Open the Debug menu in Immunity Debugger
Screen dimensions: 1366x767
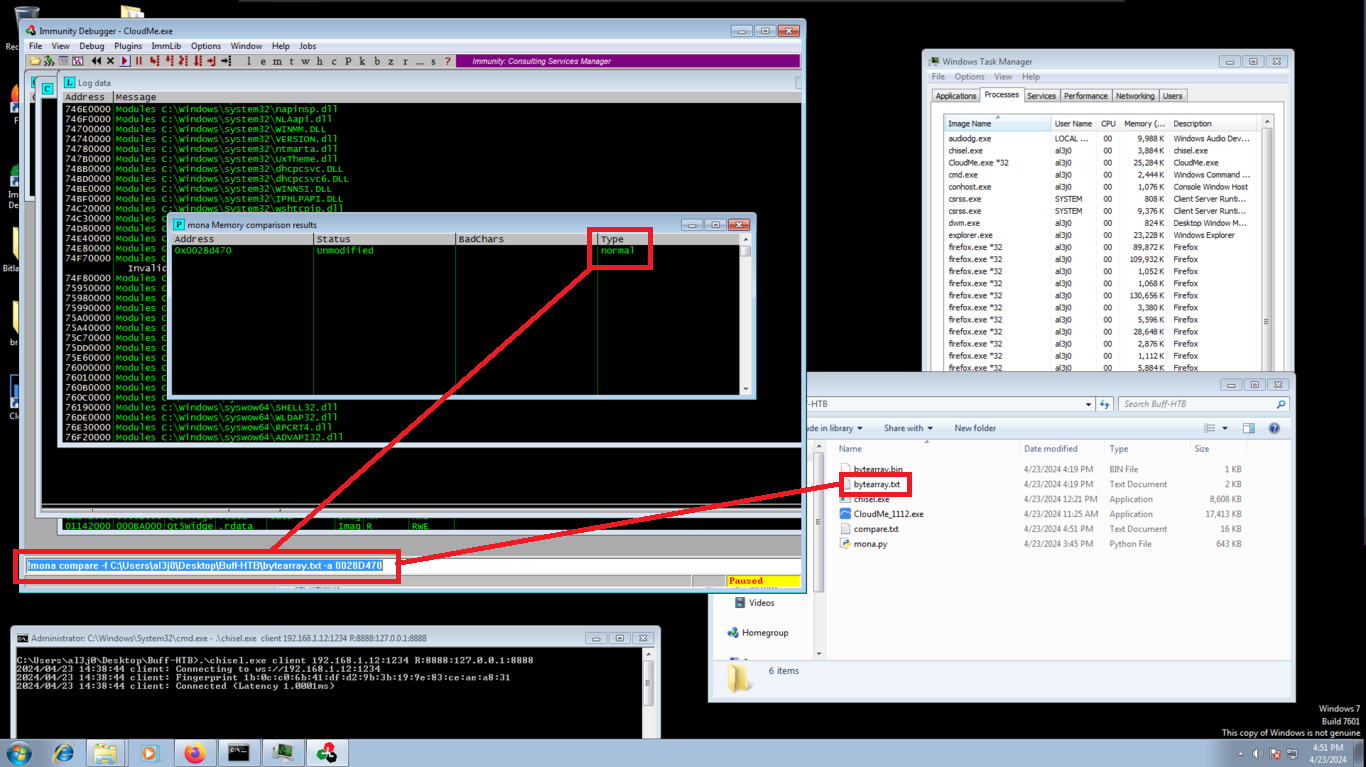pos(92,46)
